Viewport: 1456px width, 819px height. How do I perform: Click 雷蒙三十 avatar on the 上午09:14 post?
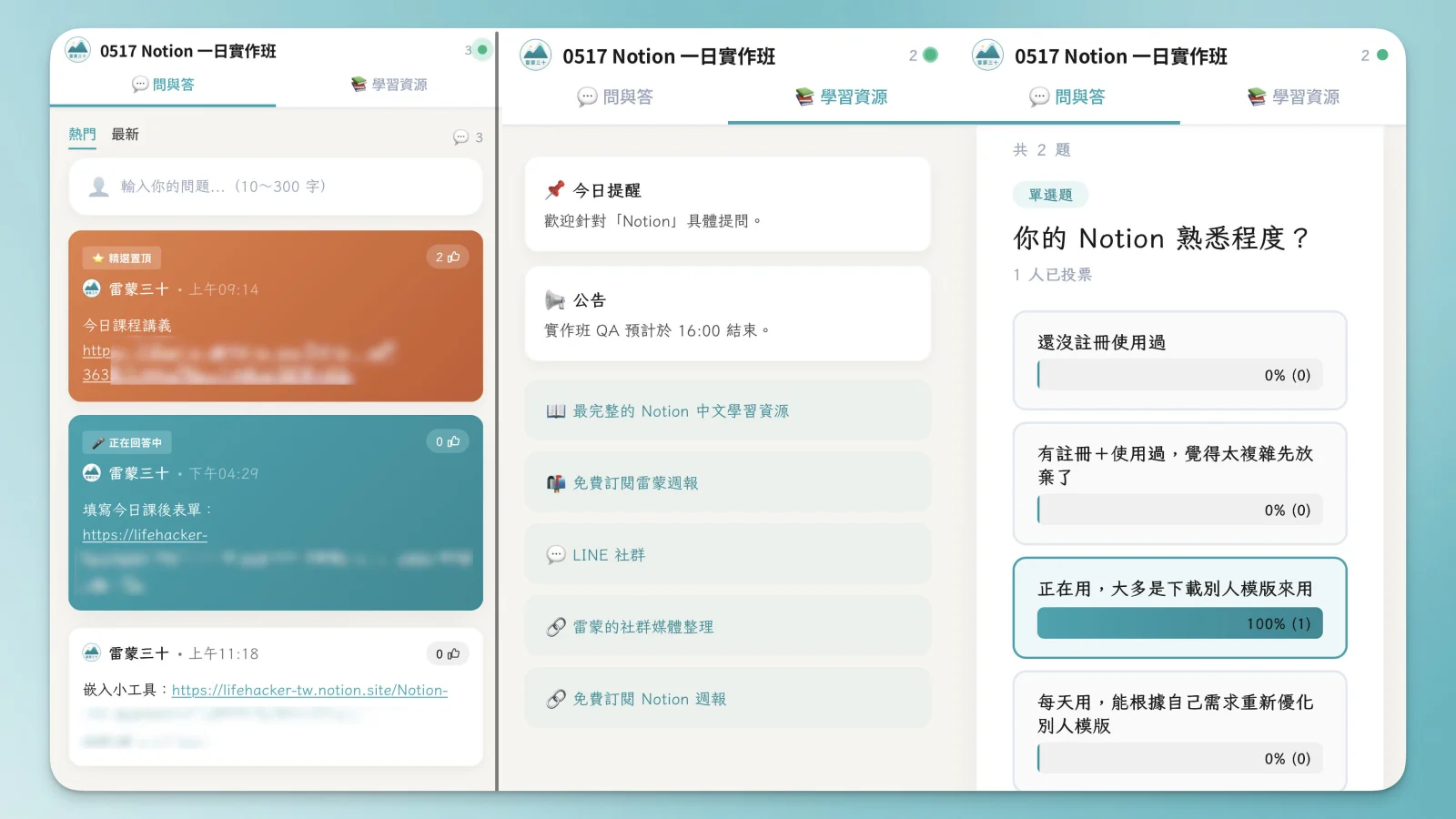pos(92,288)
